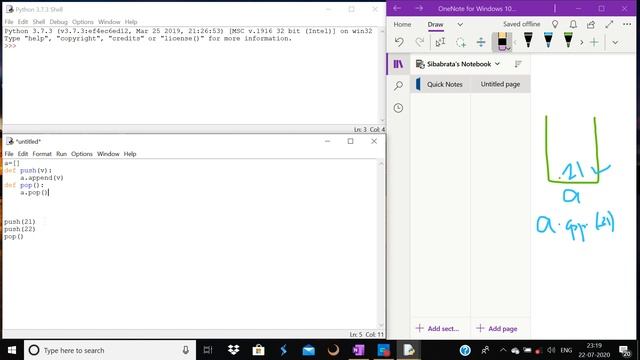Image resolution: width=640 pixels, height=360 pixels.
Task: Enter full screen mode in OneNote
Action: coord(609,24)
